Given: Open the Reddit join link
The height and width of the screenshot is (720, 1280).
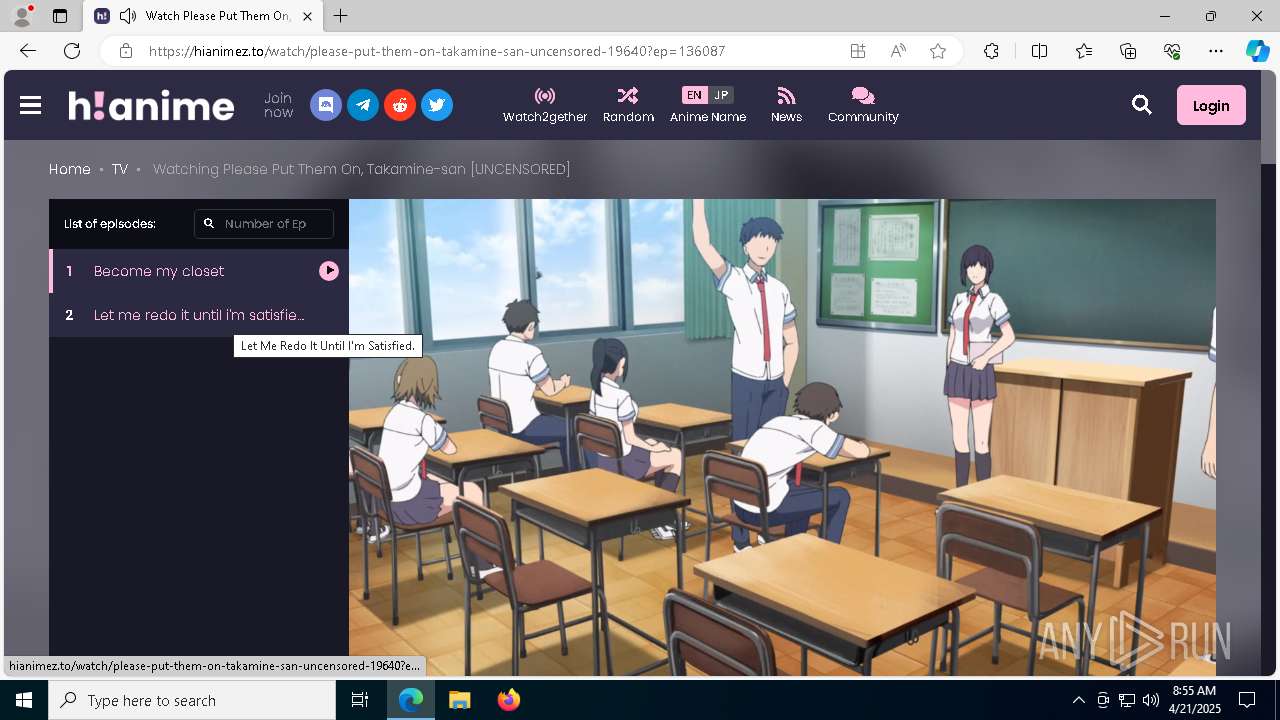Looking at the screenshot, I should coord(400,105).
